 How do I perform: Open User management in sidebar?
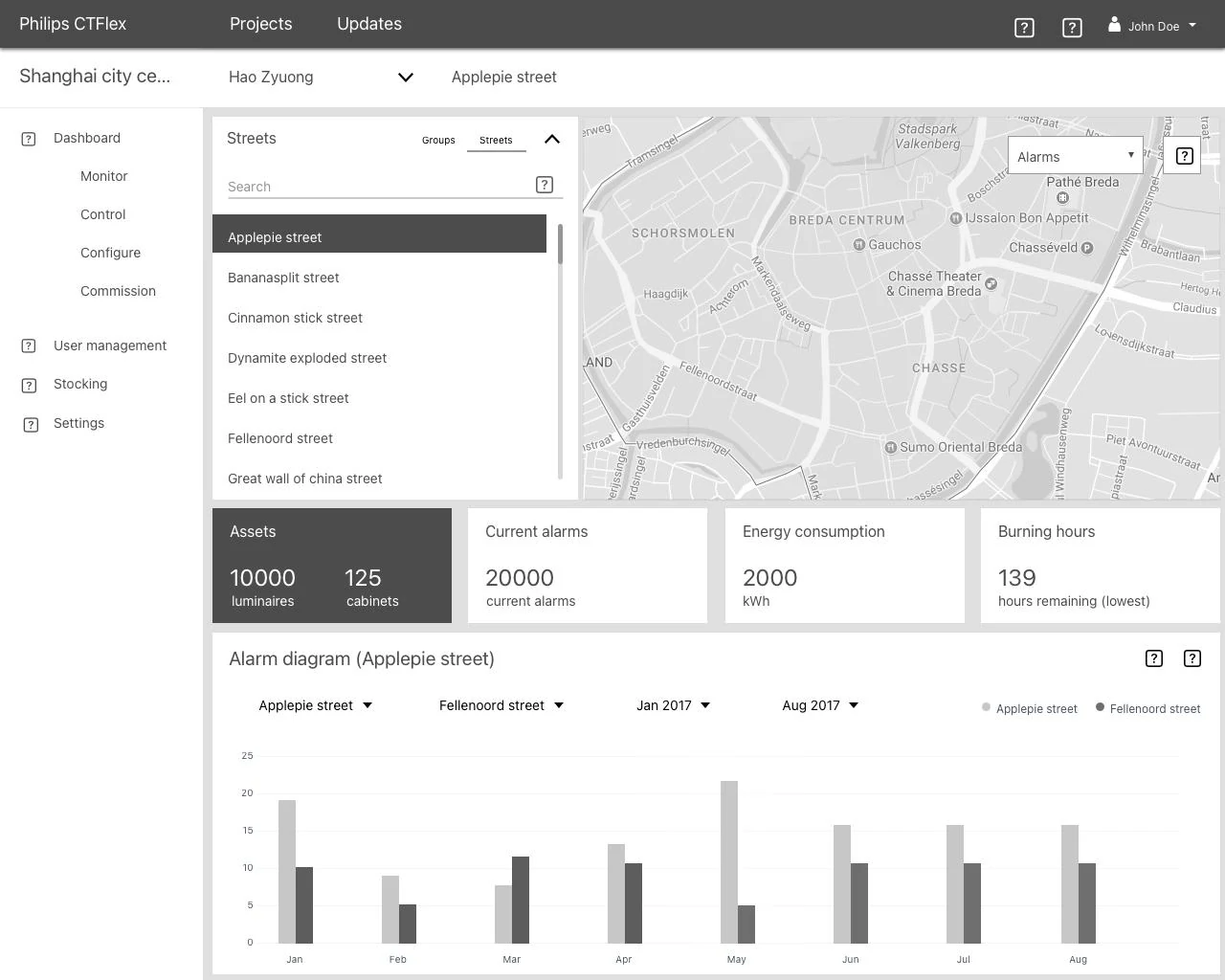pyautogui.click(x=110, y=345)
